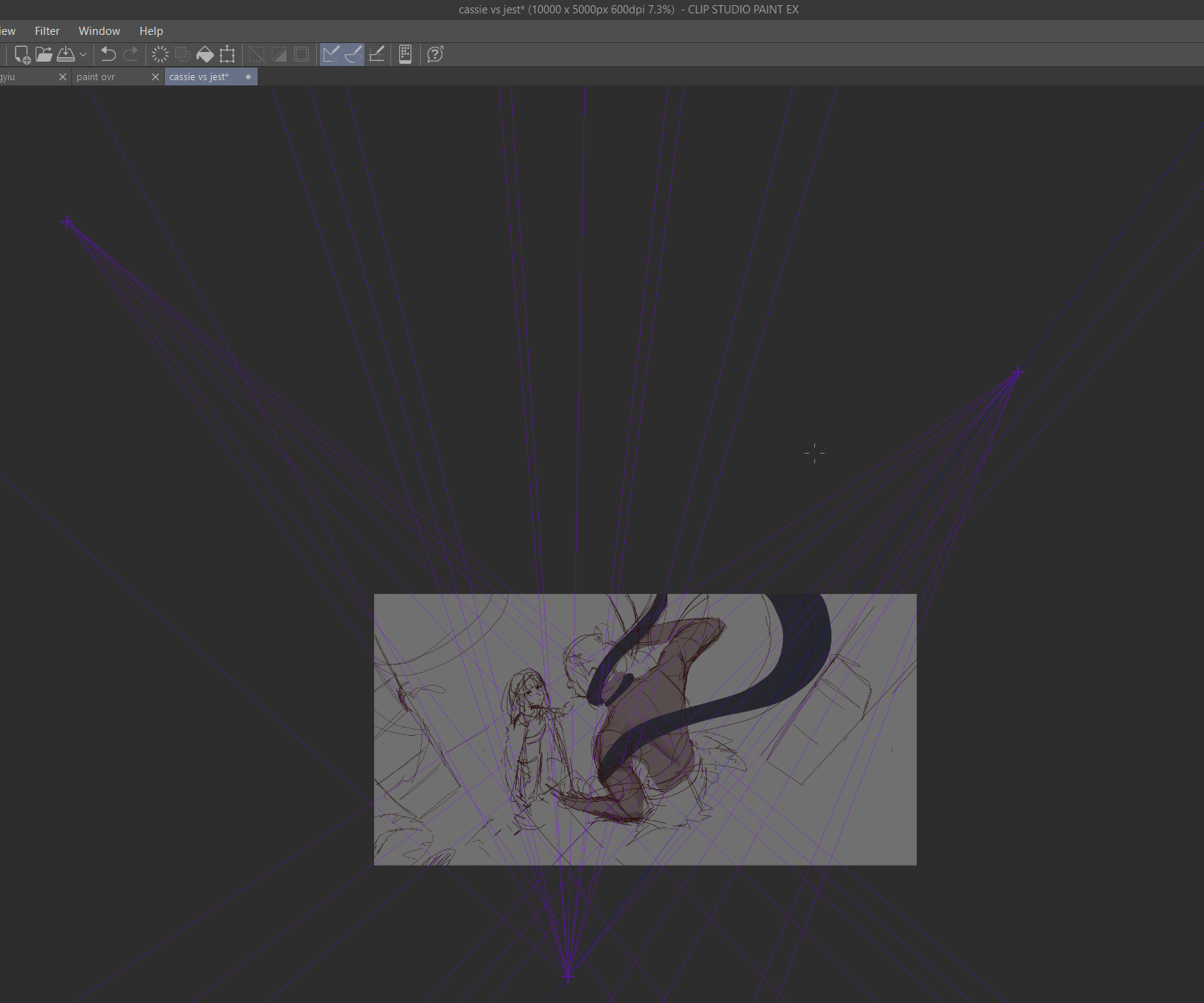Click the Deselect icon

pos(256,54)
